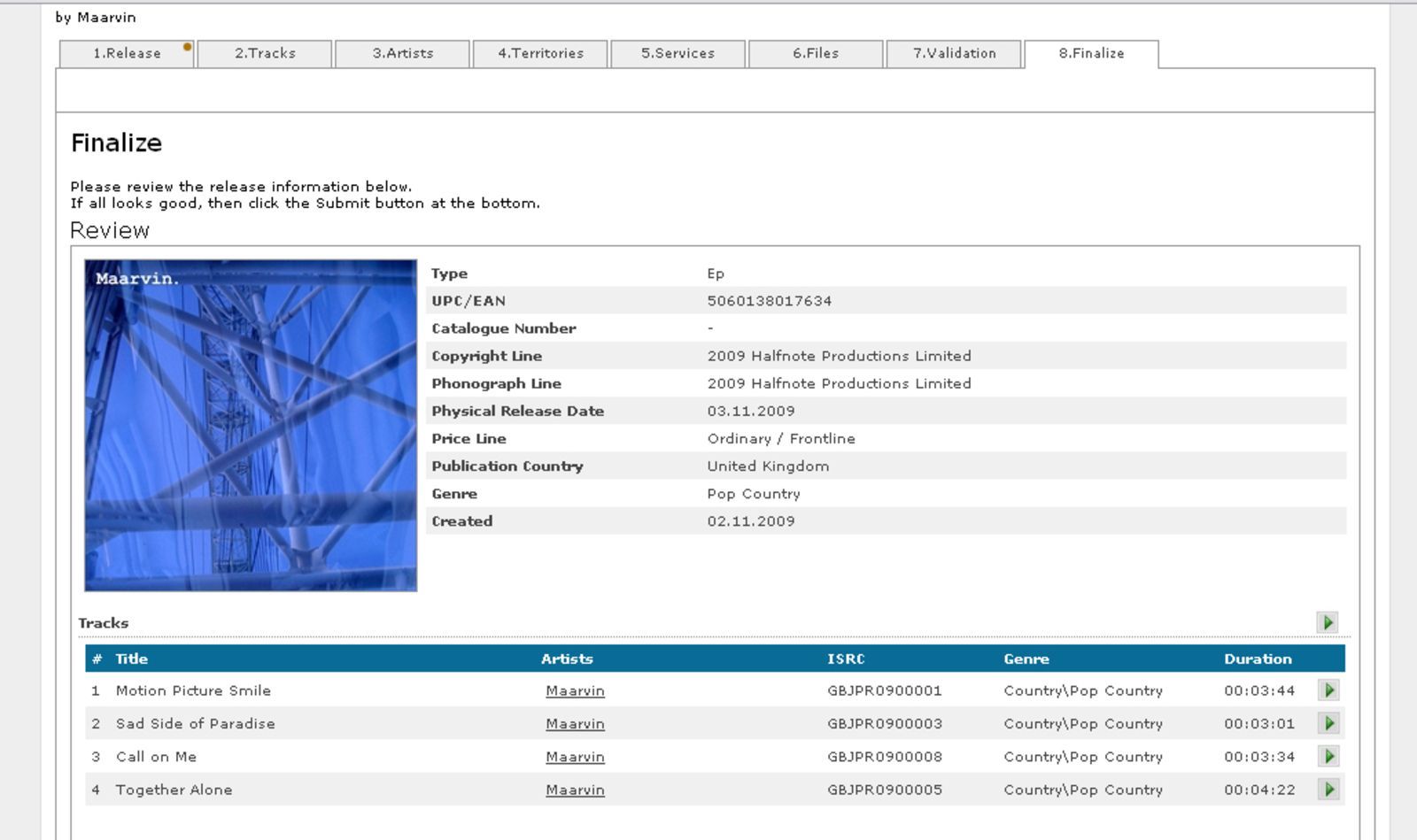Switch to the 6.Files tab
This screenshot has width=1417, height=840.
click(x=816, y=53)
